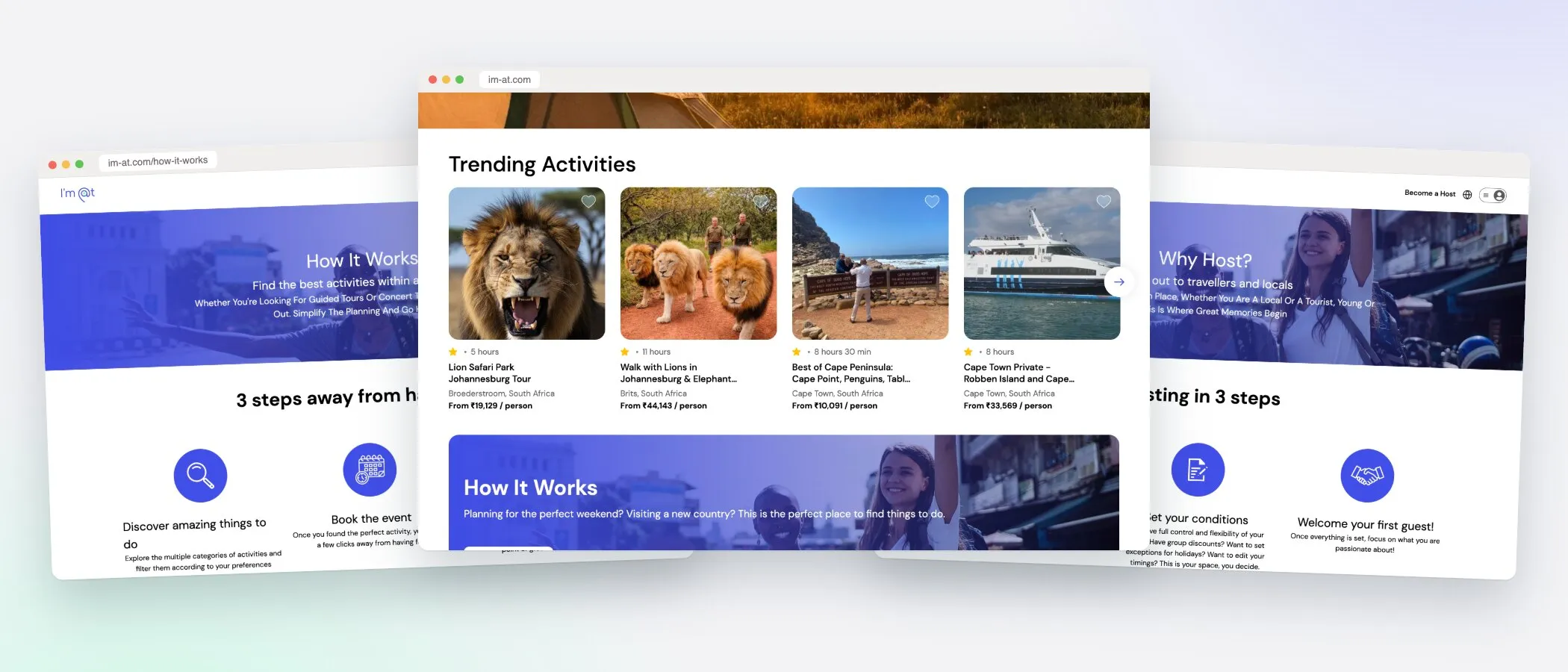1568x672 pixels.
Task: Favorite the Cape Peninsula tour heart icon
Action: pyautogui.click(x=932, y=201)
